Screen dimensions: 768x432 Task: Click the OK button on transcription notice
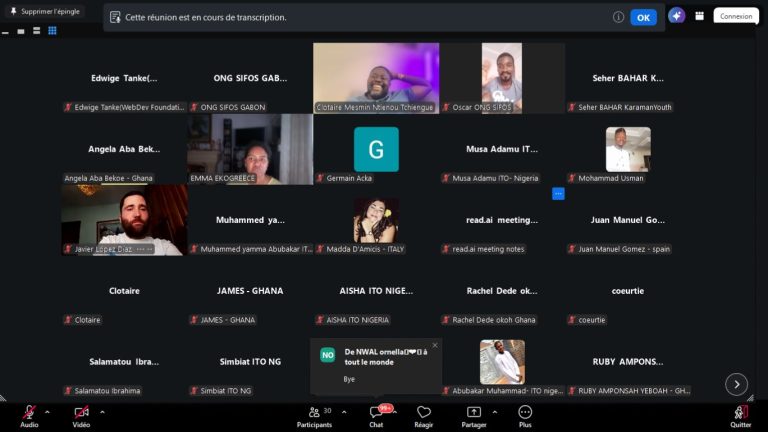tap(643, 18)
